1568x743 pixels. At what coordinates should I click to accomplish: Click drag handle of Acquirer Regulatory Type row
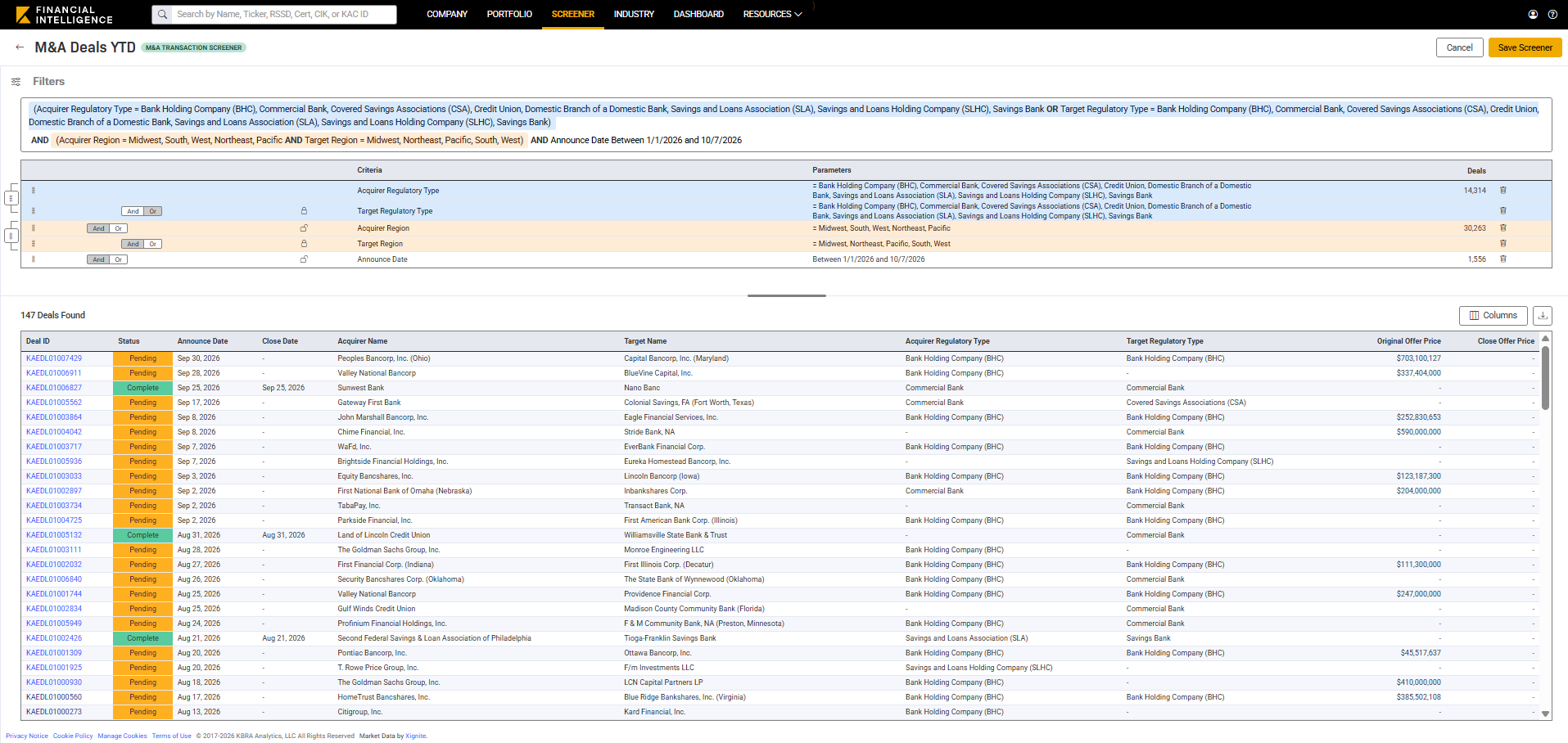(34, 191)
